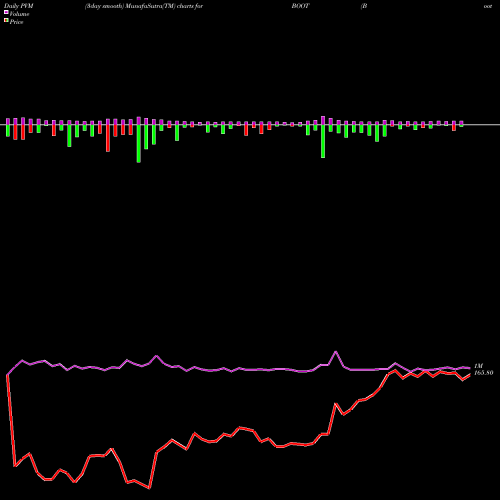This screenshot has width=500, height=500.
Task: Click the Price legend swatch
Action: point(6,21)
